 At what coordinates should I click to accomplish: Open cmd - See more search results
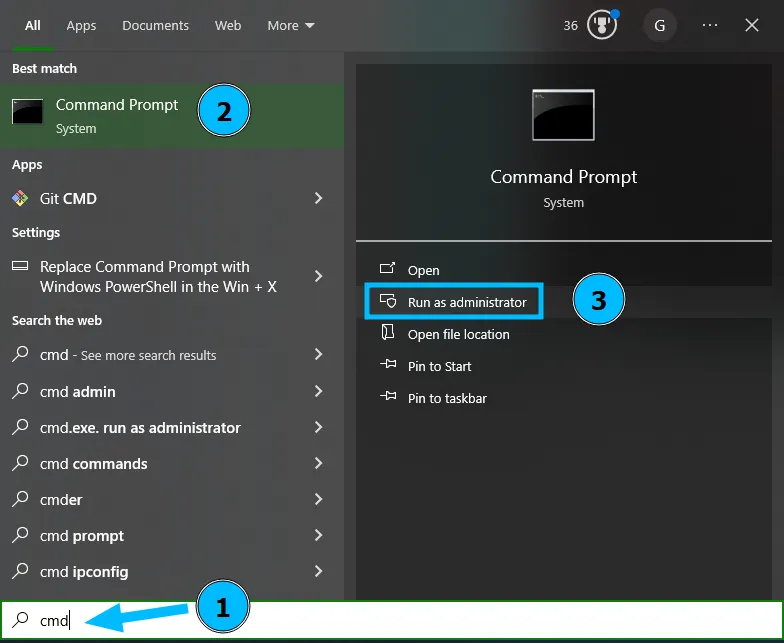172,354
